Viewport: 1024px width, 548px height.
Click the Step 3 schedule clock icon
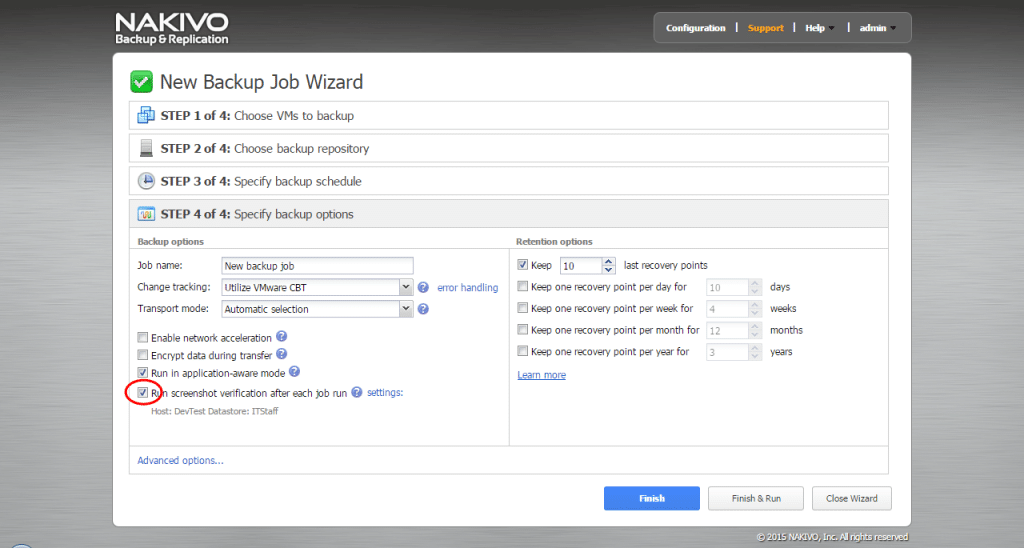pyautogui.click(x=146, y=181)
